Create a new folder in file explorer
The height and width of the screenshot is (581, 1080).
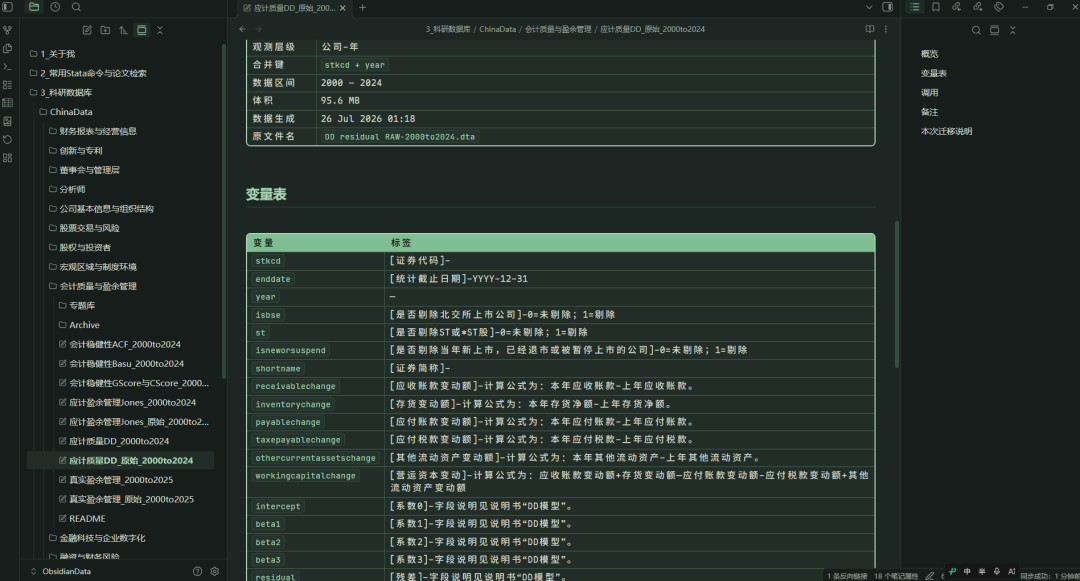click(x=105, y=30)
